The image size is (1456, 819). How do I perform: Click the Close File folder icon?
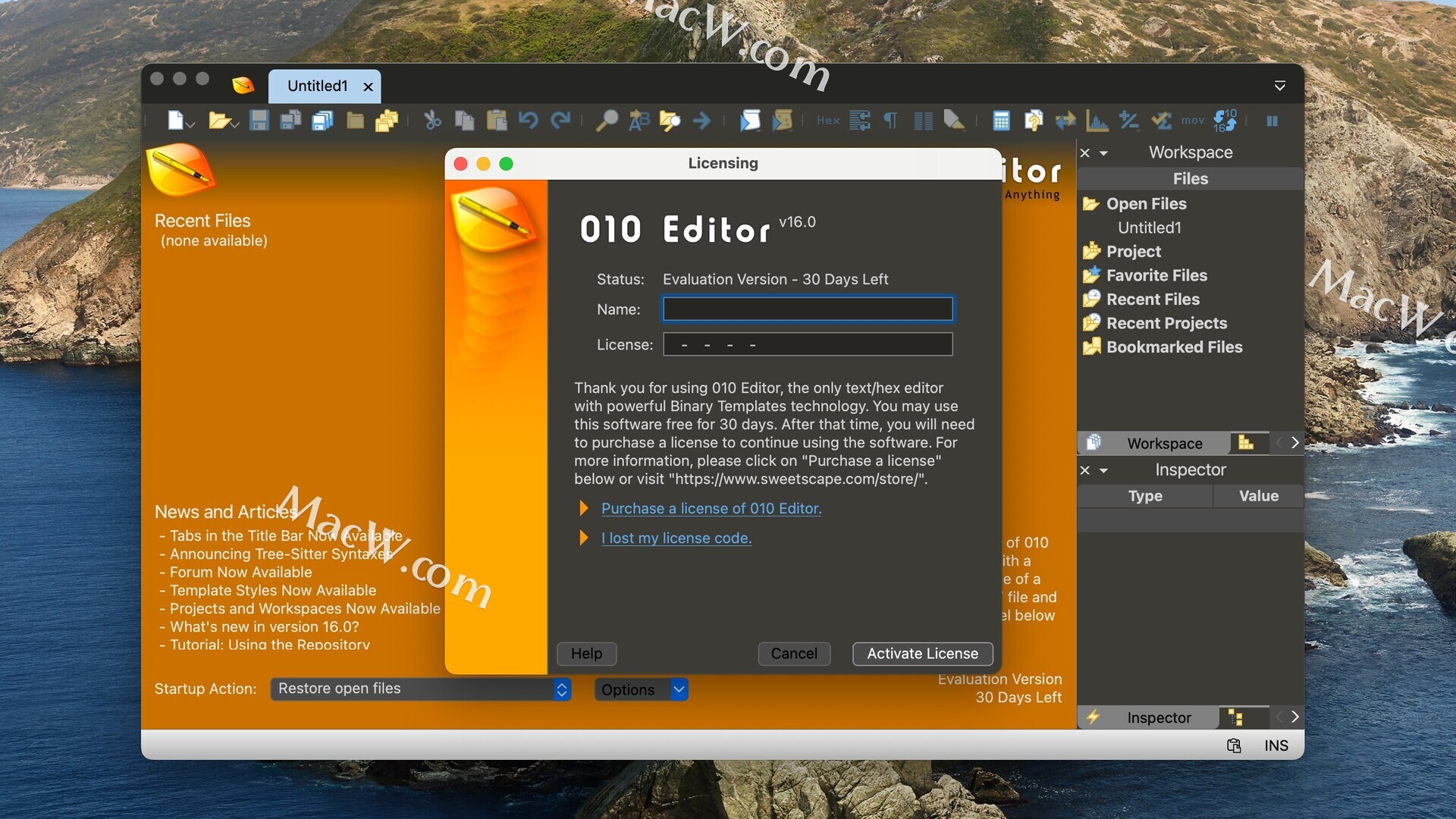355,121
